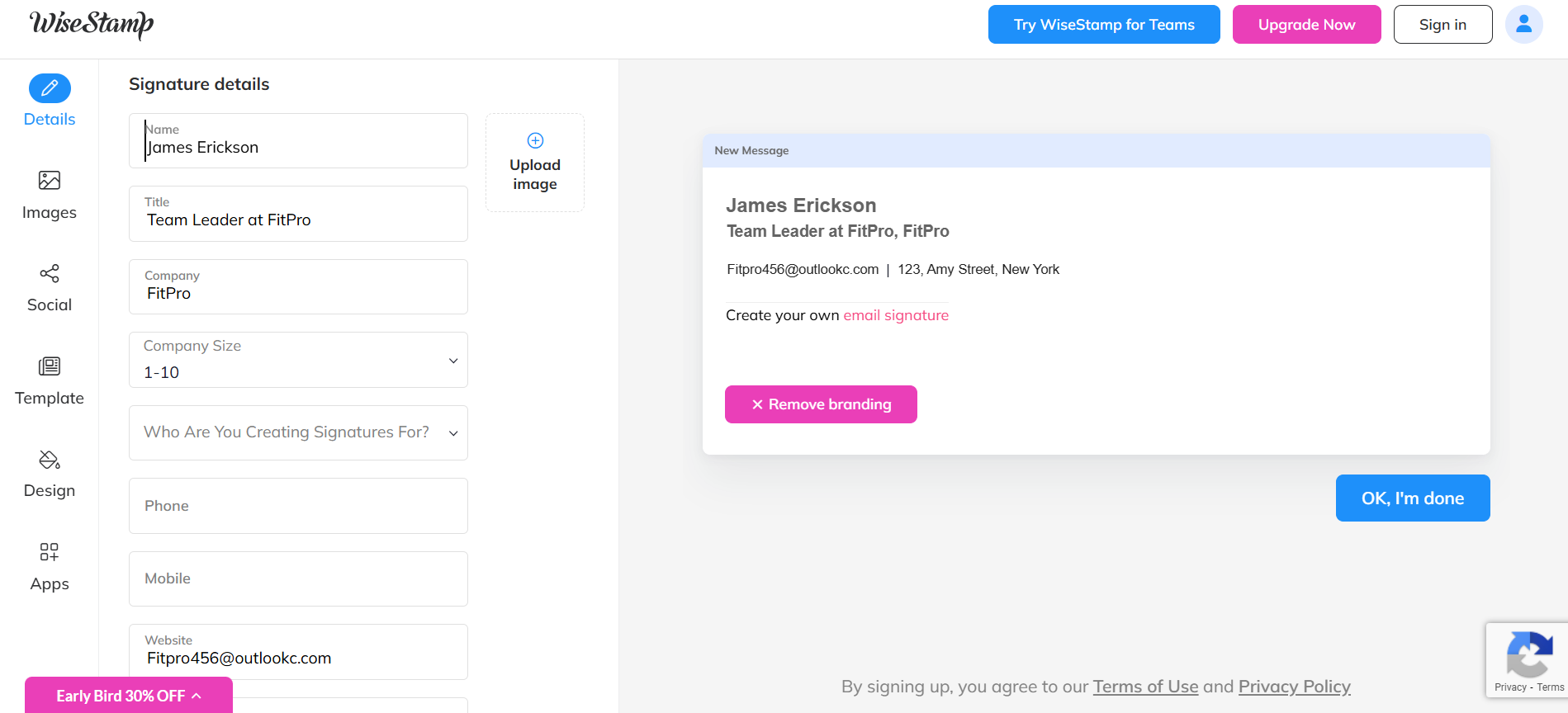Click the OK, I'm done button
The image size is (1568, 713).
point(1413,498)
